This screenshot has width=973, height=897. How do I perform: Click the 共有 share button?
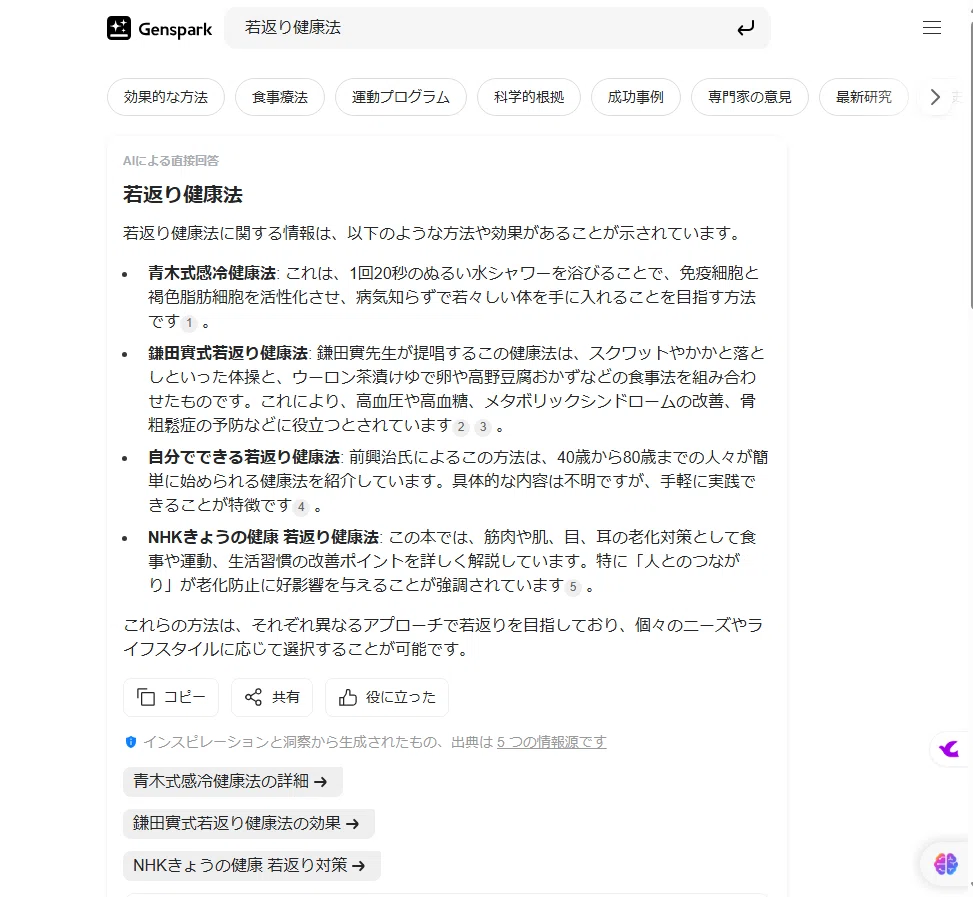(x=272, y=697)
